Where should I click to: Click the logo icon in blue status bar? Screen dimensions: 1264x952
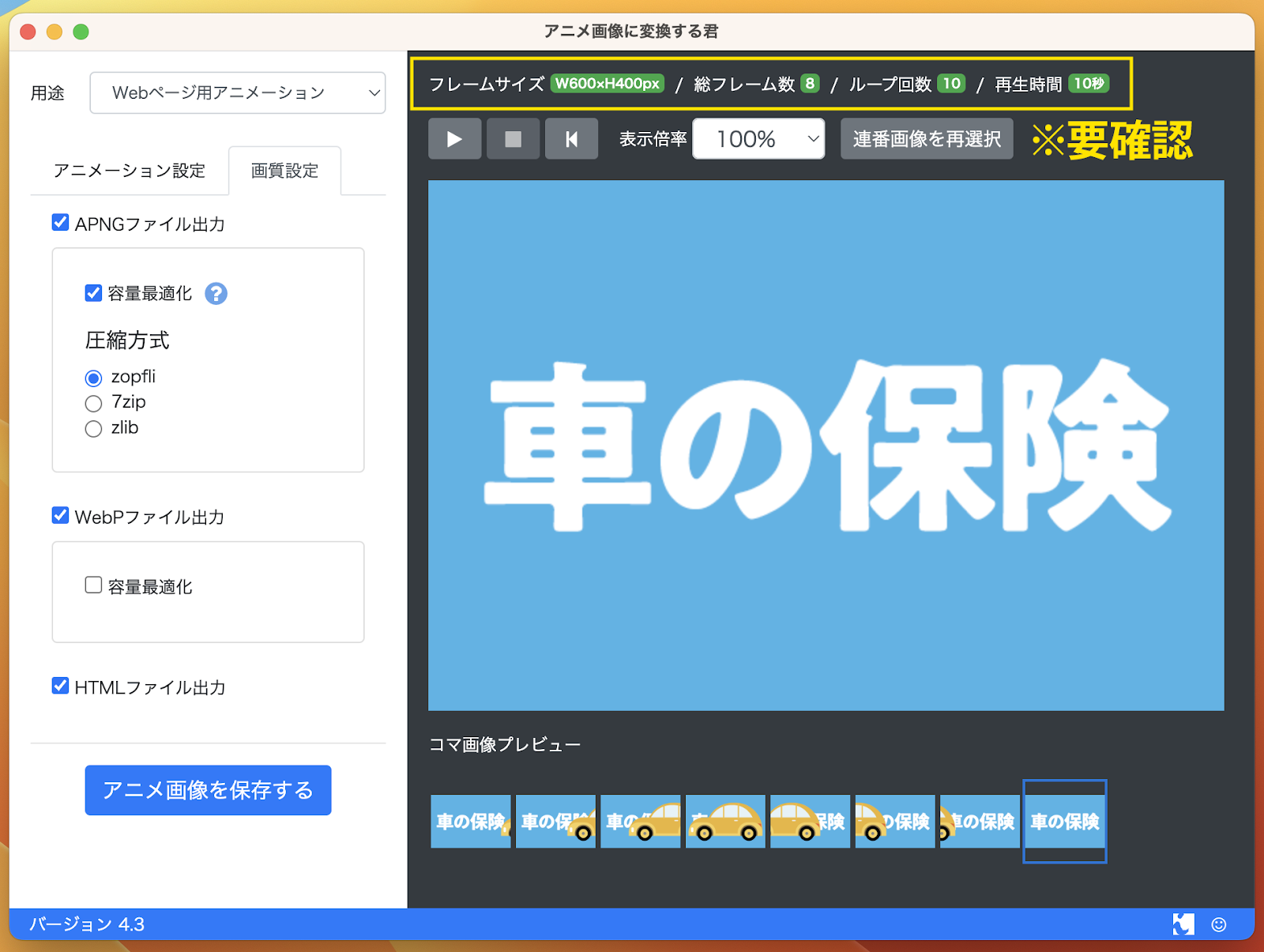[x=1183, y=924]
